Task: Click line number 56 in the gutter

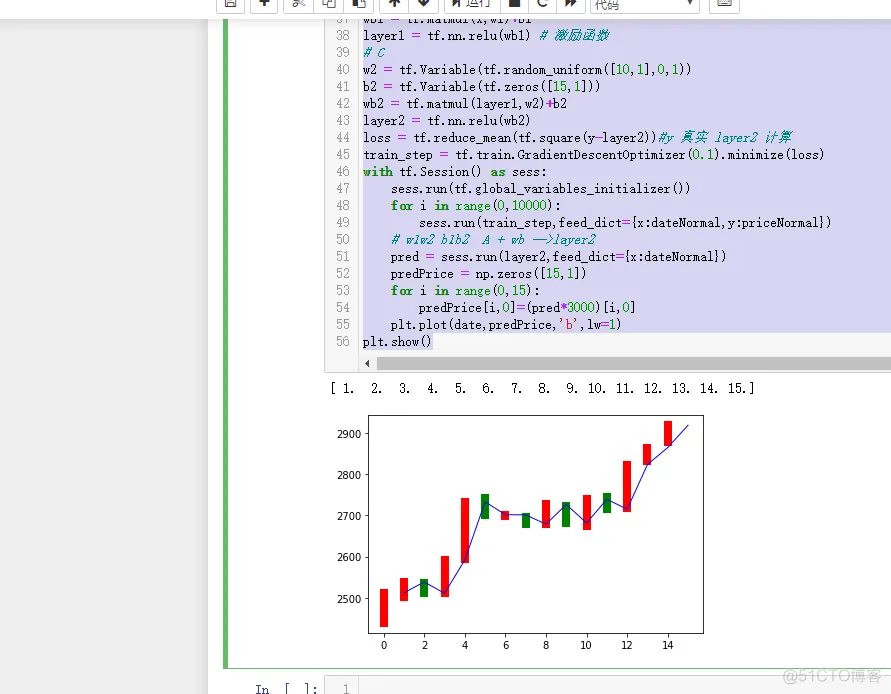Action: 343,342
